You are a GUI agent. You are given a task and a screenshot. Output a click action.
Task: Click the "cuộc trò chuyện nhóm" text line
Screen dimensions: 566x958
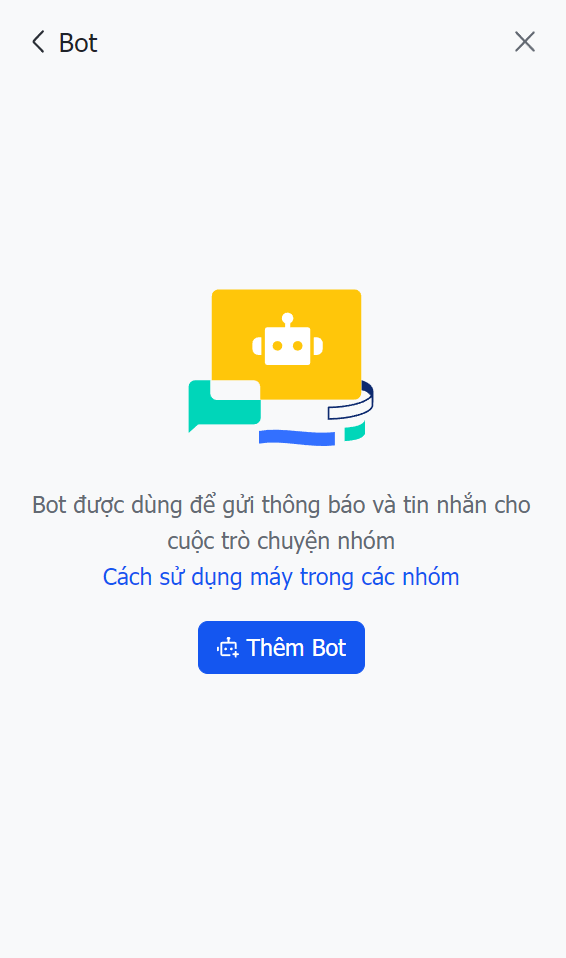281,541
